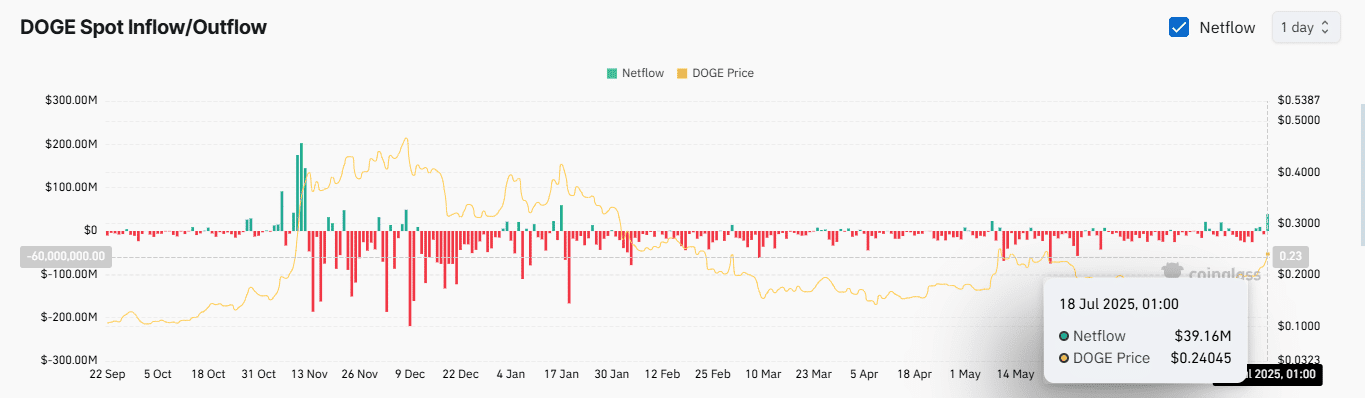Screen dimensions: 1365x398
Task: Click the $0.5000 price axis label
Action: coord(1300,120)
